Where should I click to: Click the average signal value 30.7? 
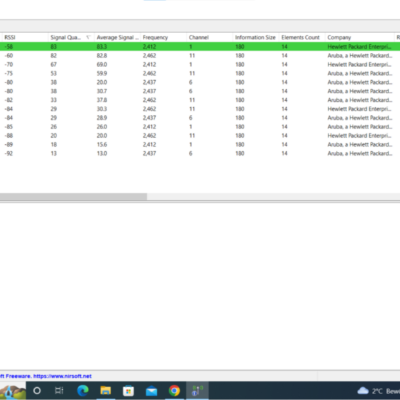click(102, 91)
